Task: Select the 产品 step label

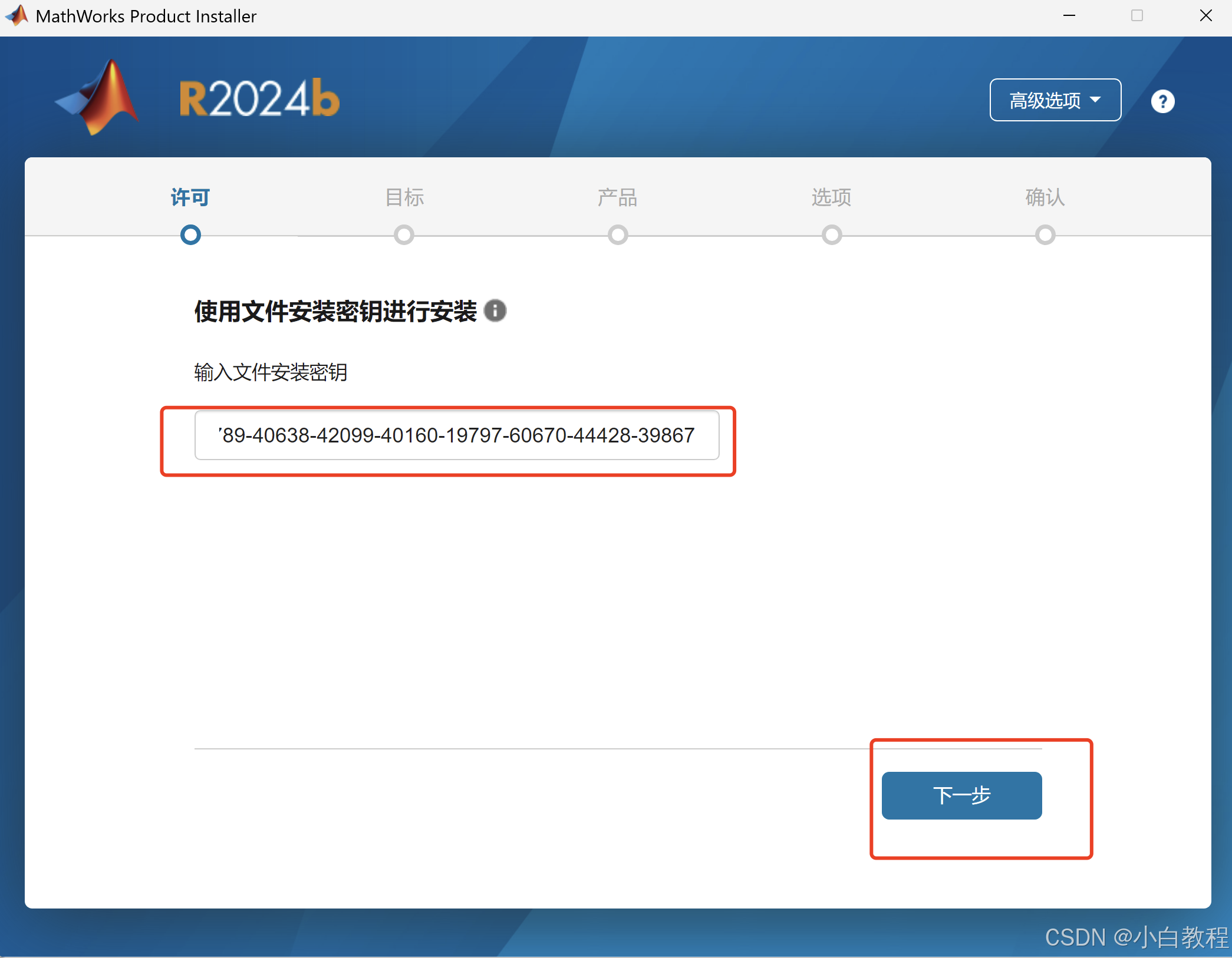Action: [x=618, y=197]
